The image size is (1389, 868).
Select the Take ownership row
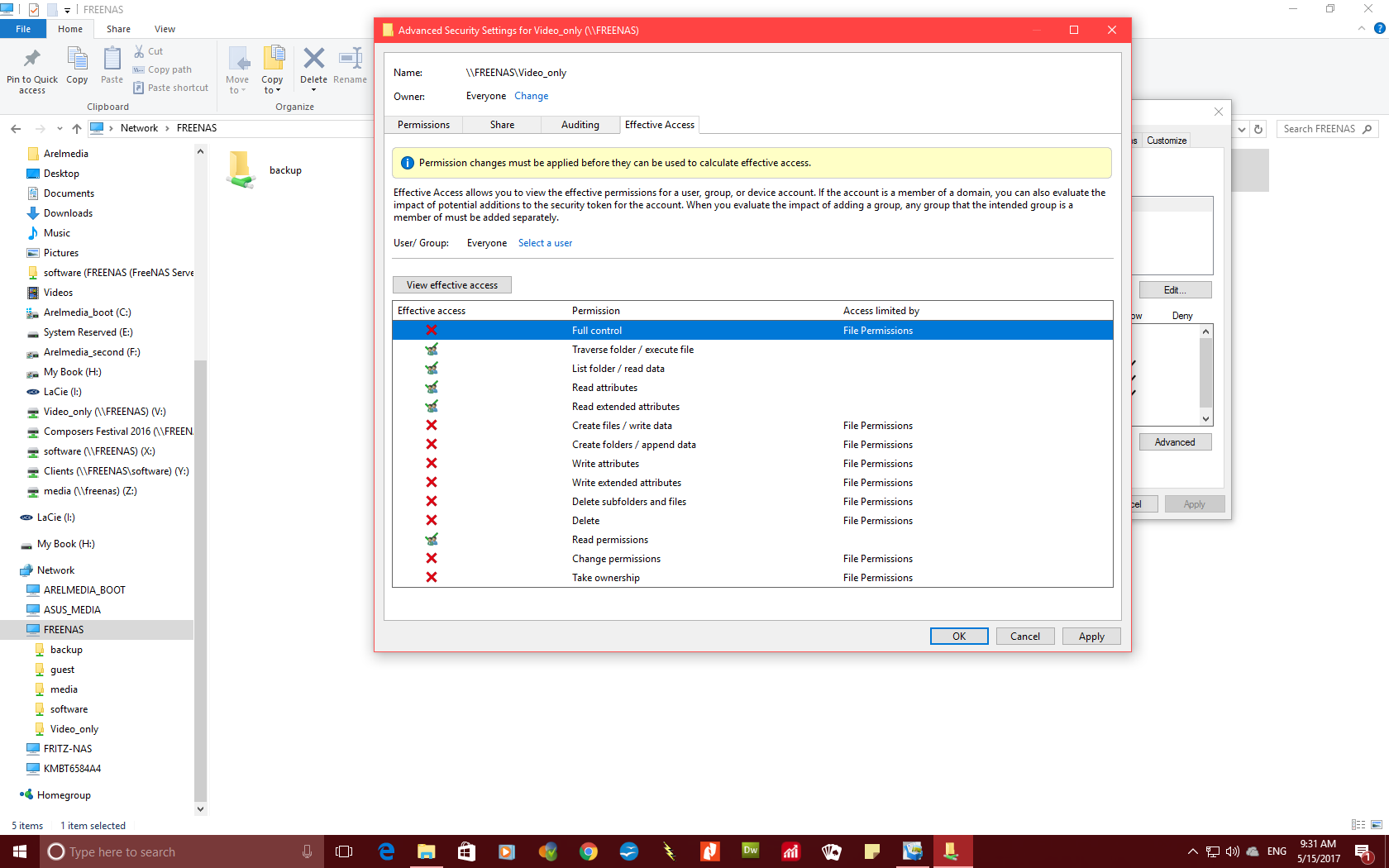click(x=752, y=578)
